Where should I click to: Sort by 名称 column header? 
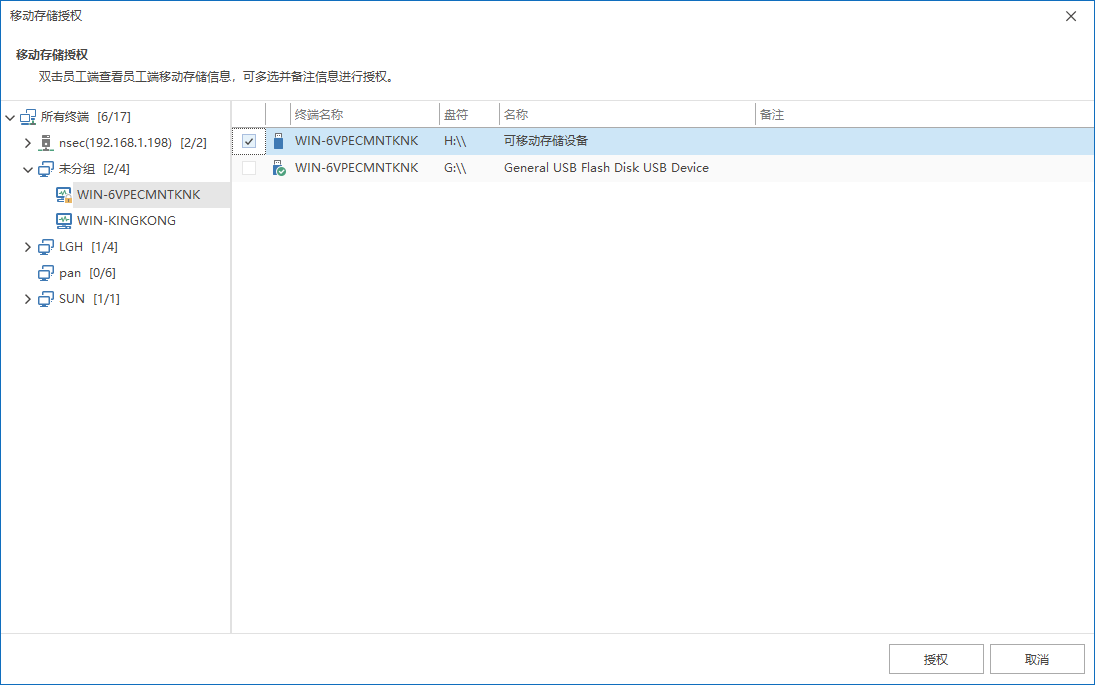(627, 115)
